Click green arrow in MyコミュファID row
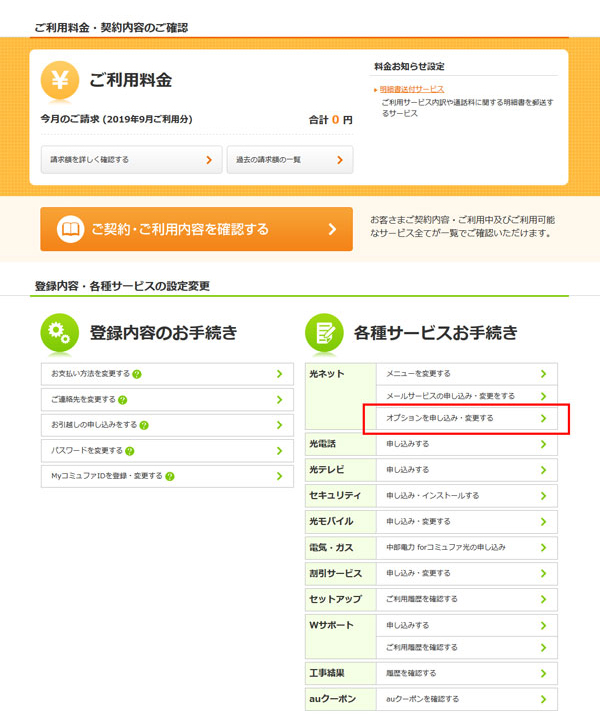This screenshot has width=600, height=720. (279, 476)
